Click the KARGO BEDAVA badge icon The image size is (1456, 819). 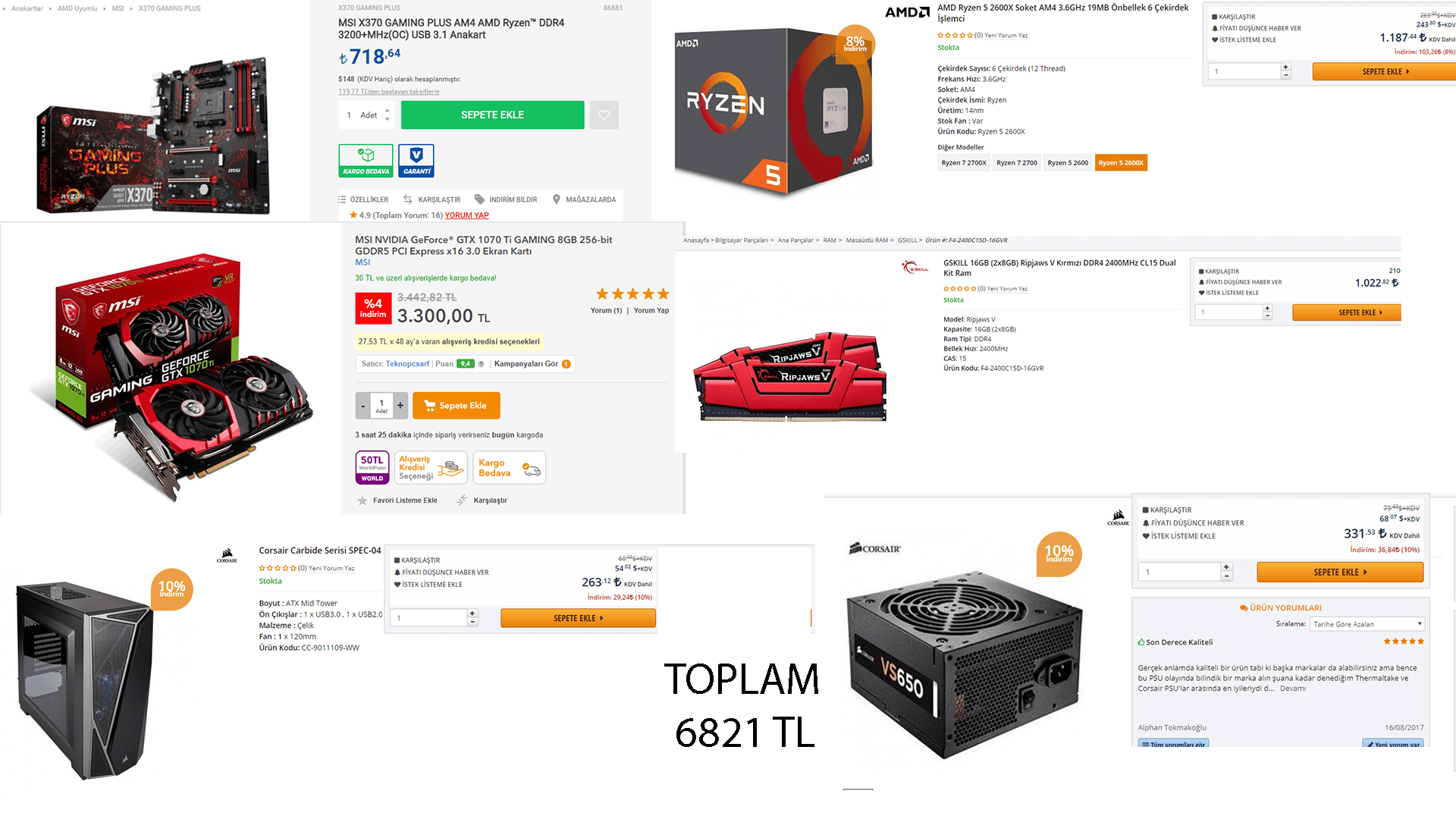pos(366,160)
